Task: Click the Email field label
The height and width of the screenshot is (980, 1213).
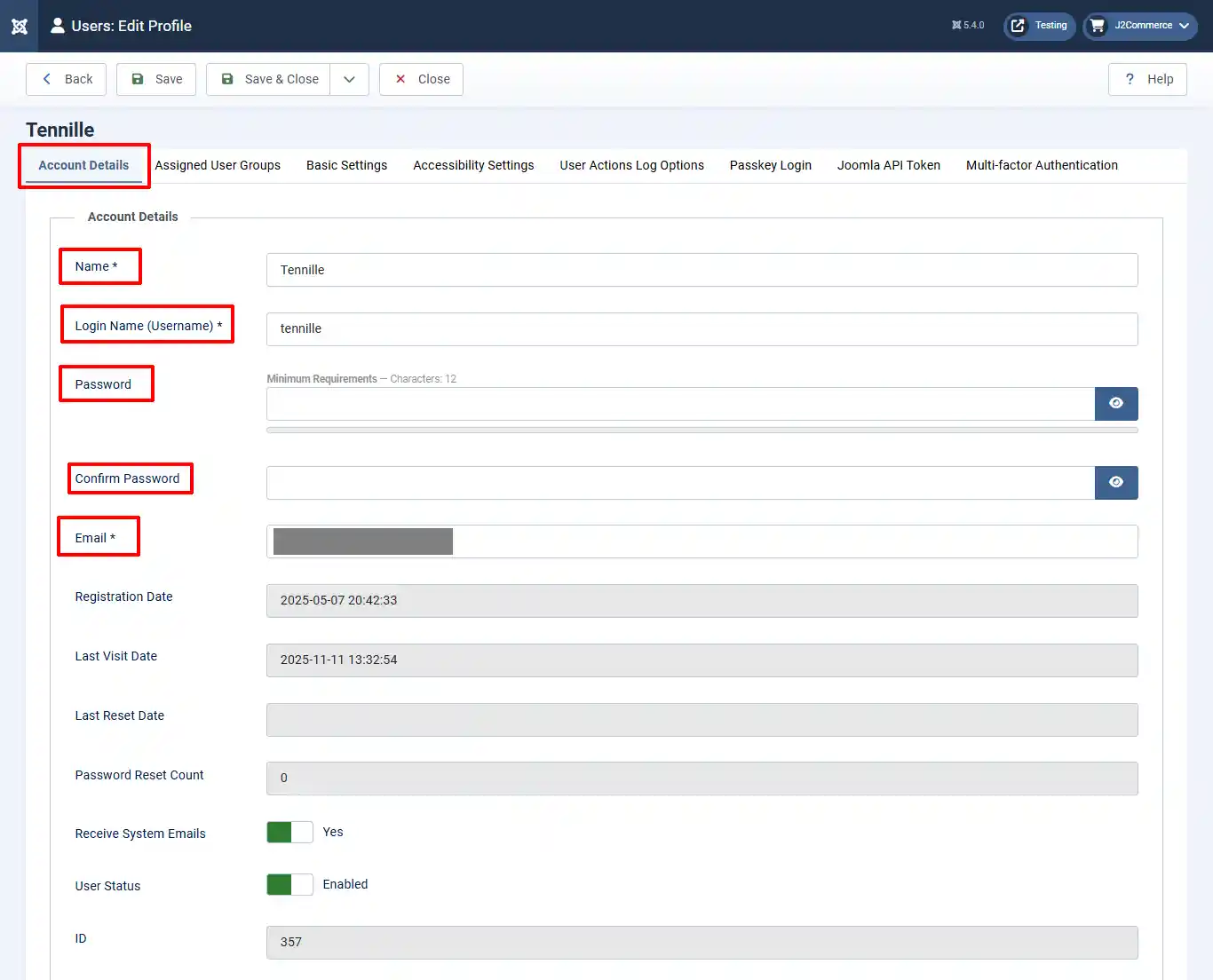Action: tap(95, 538)
